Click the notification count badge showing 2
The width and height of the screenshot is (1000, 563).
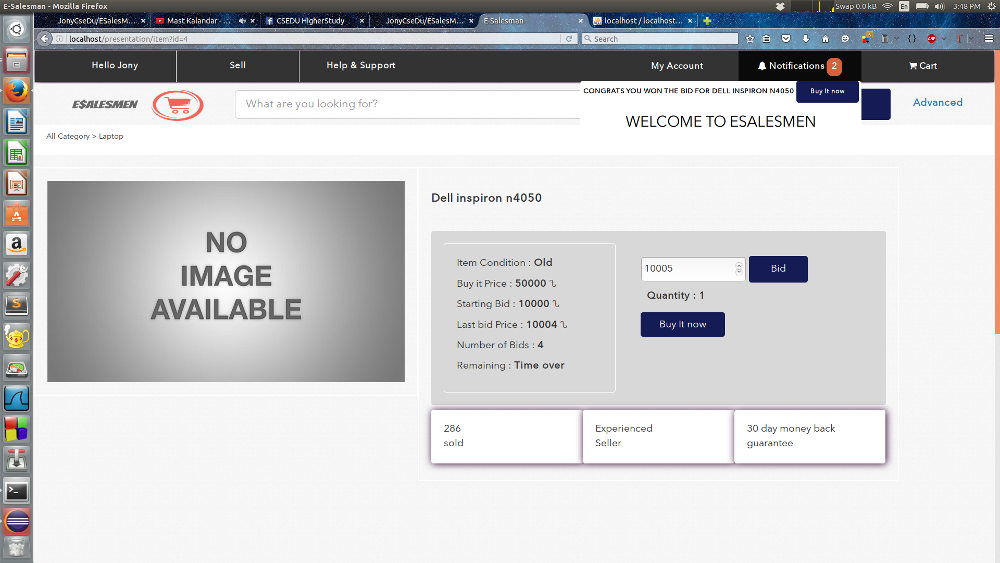[834, 66]
